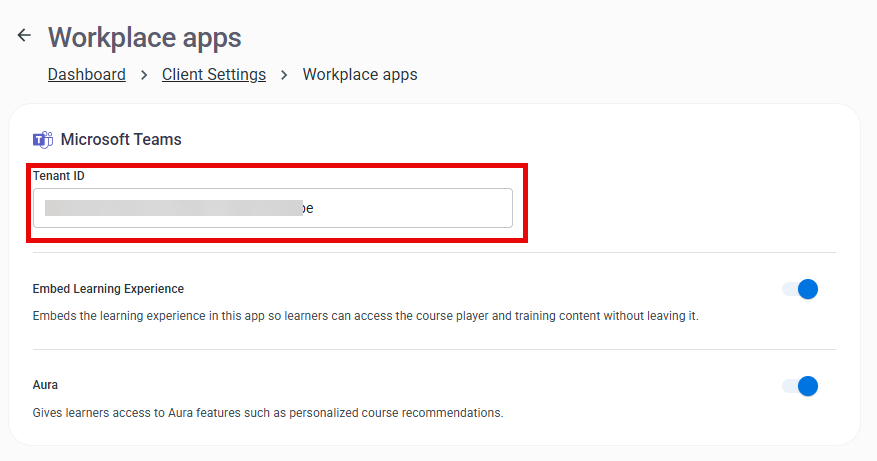
Task: Go back using the left arrow
Action: point(23,35)
